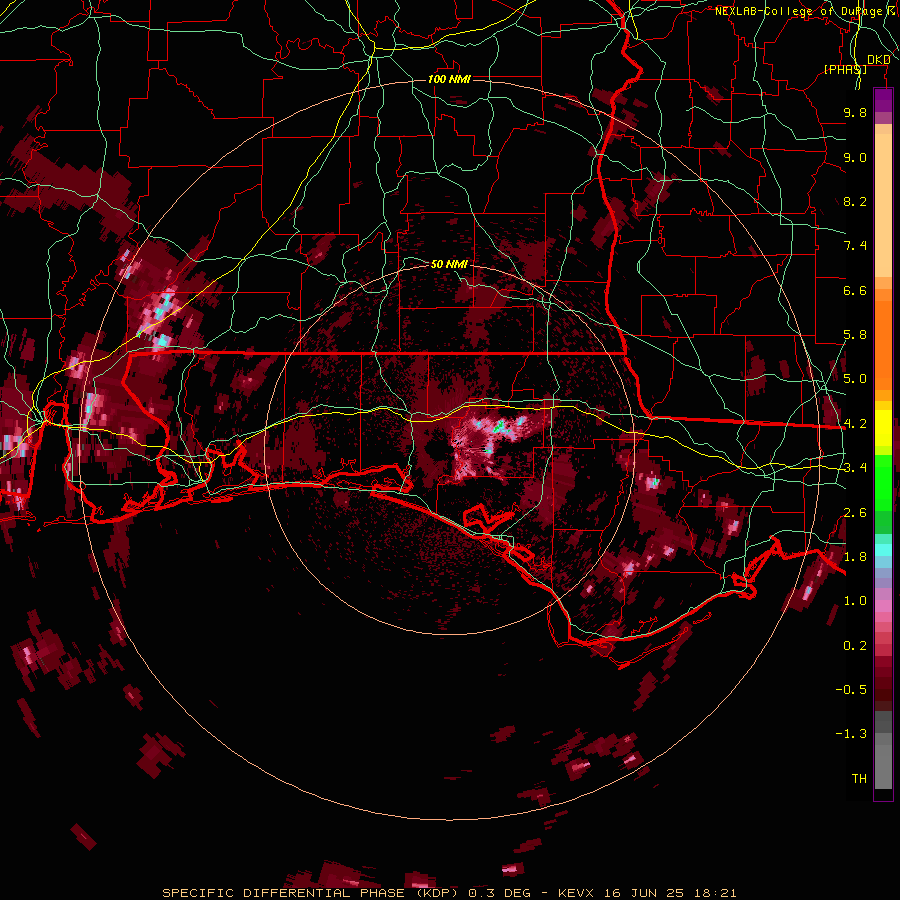Click the TH threshold label on scale
Screen dimensions: 900x900
pos(859,779)
